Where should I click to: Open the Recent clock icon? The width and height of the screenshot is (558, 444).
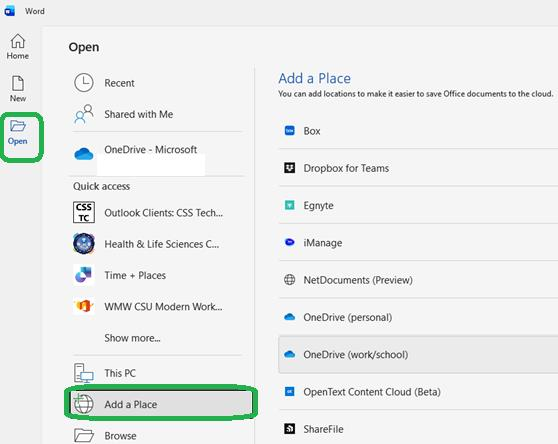click(84, 83)
